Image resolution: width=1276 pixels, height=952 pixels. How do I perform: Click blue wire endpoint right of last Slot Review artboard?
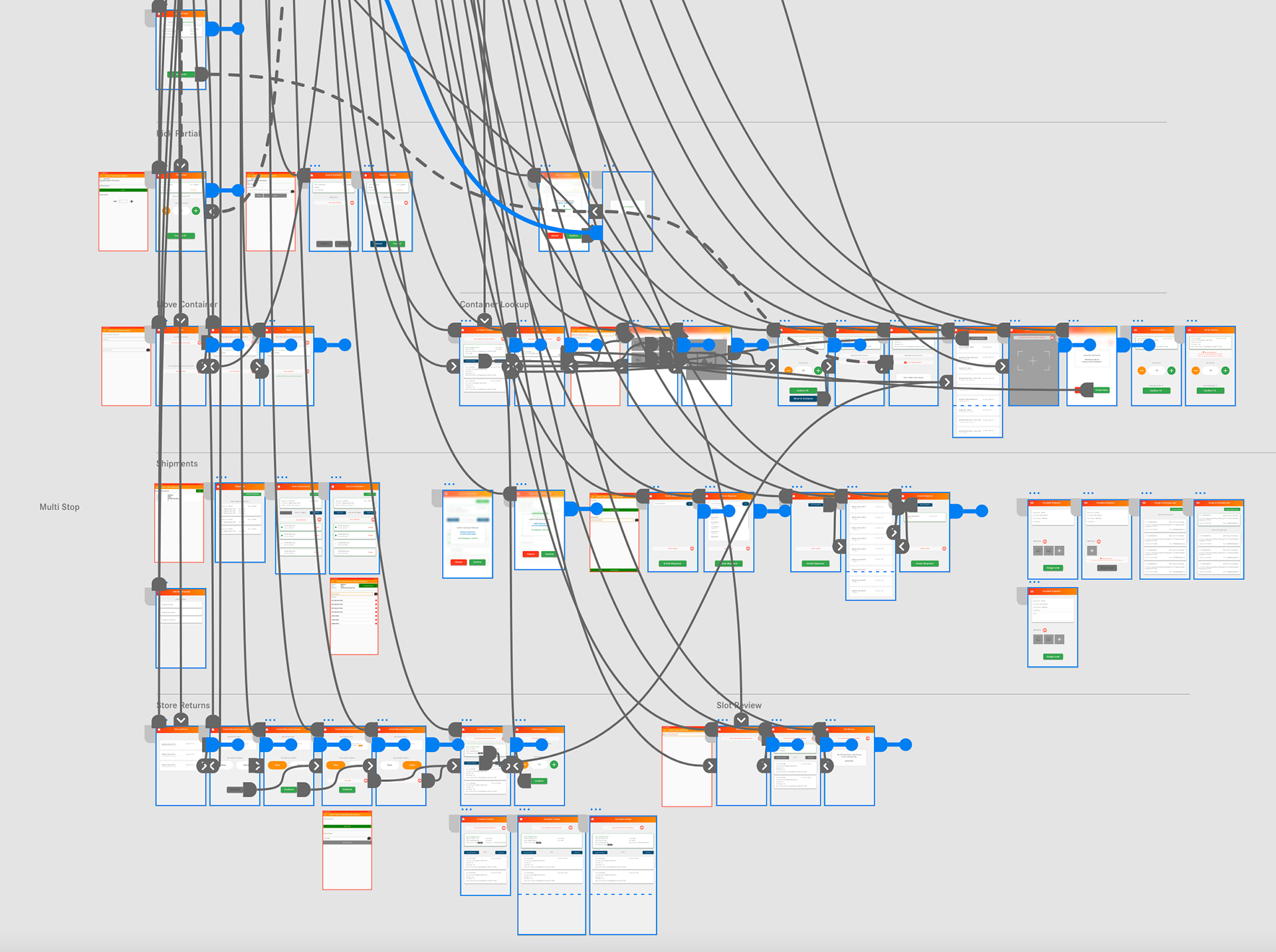[x=905, y=745]
